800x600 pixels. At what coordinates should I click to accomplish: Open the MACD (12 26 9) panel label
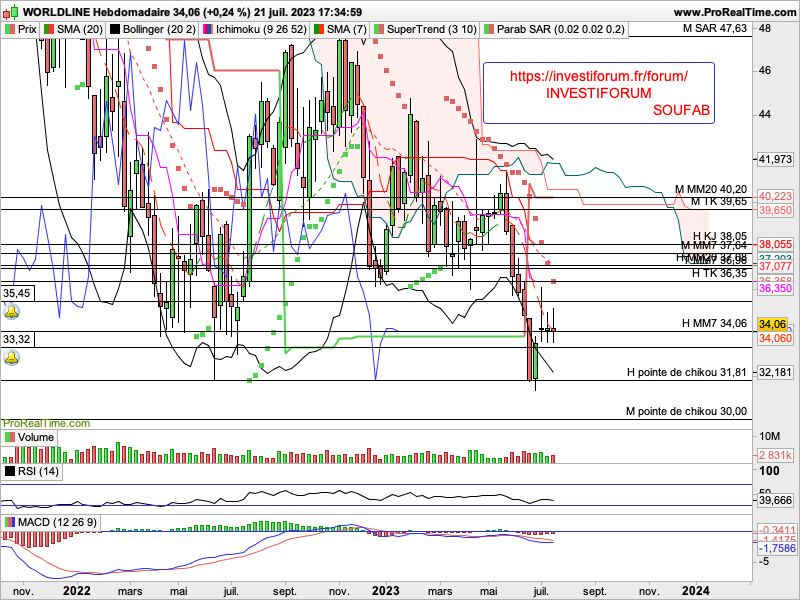coord(57,522)
